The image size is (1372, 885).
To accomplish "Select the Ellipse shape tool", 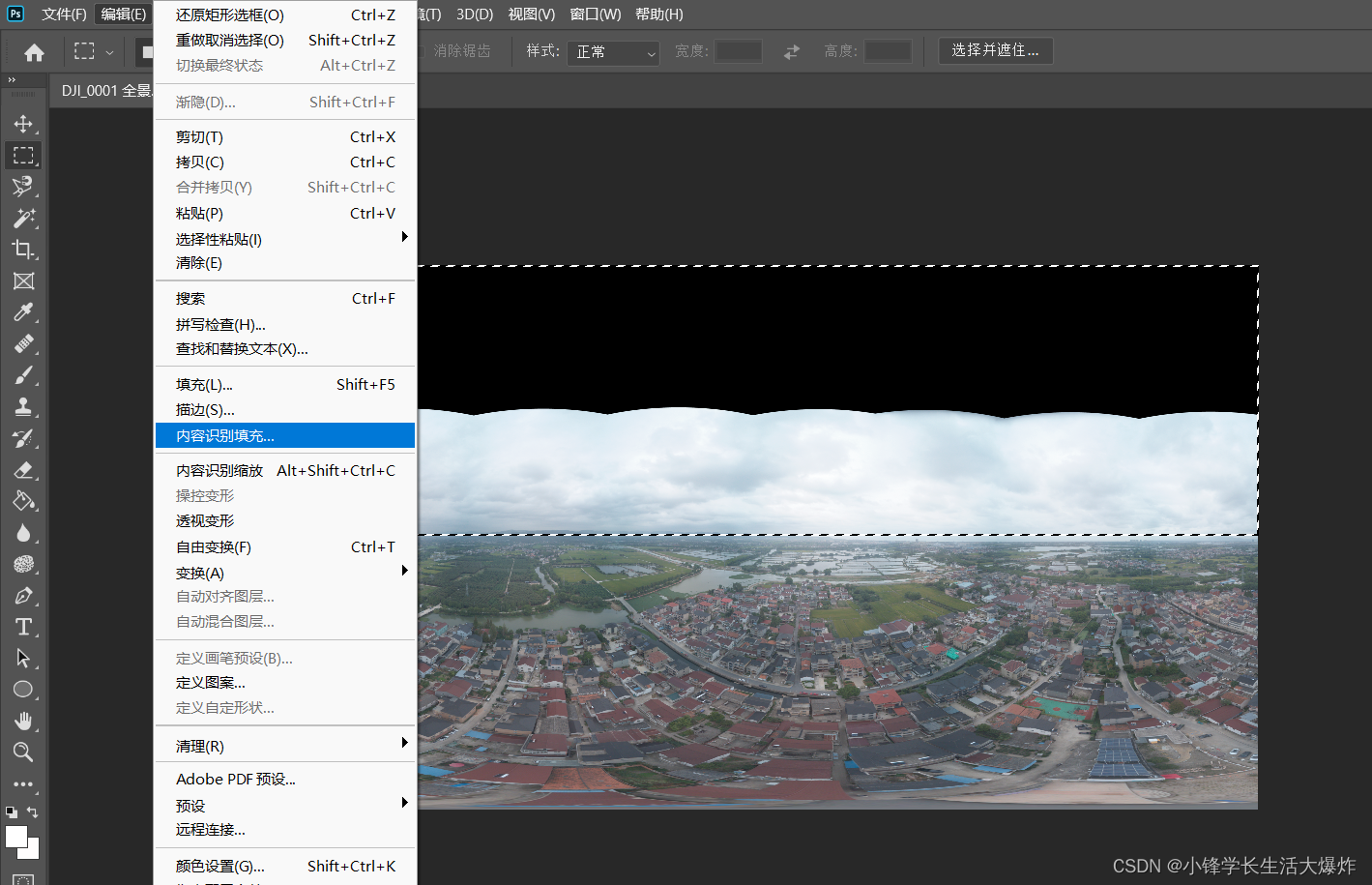I will pyautogui.click(x=23, y=690).
